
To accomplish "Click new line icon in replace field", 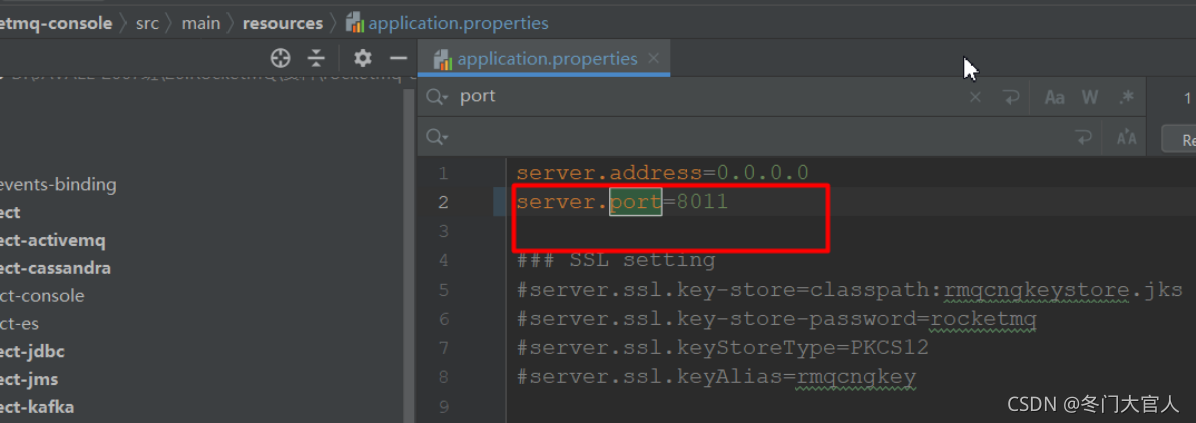I will (1082, 137).
